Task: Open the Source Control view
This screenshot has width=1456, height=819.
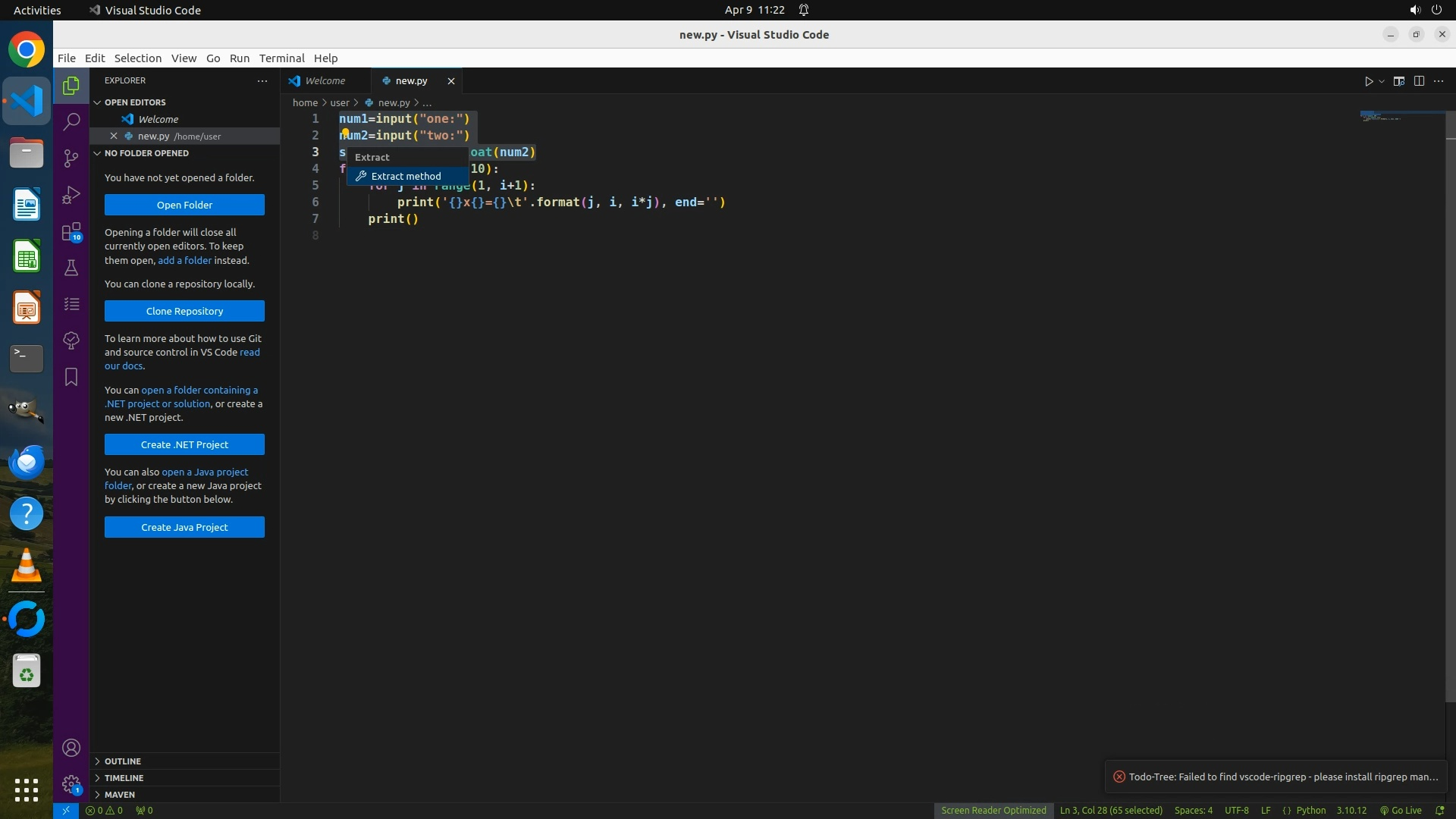Action: 71,158
